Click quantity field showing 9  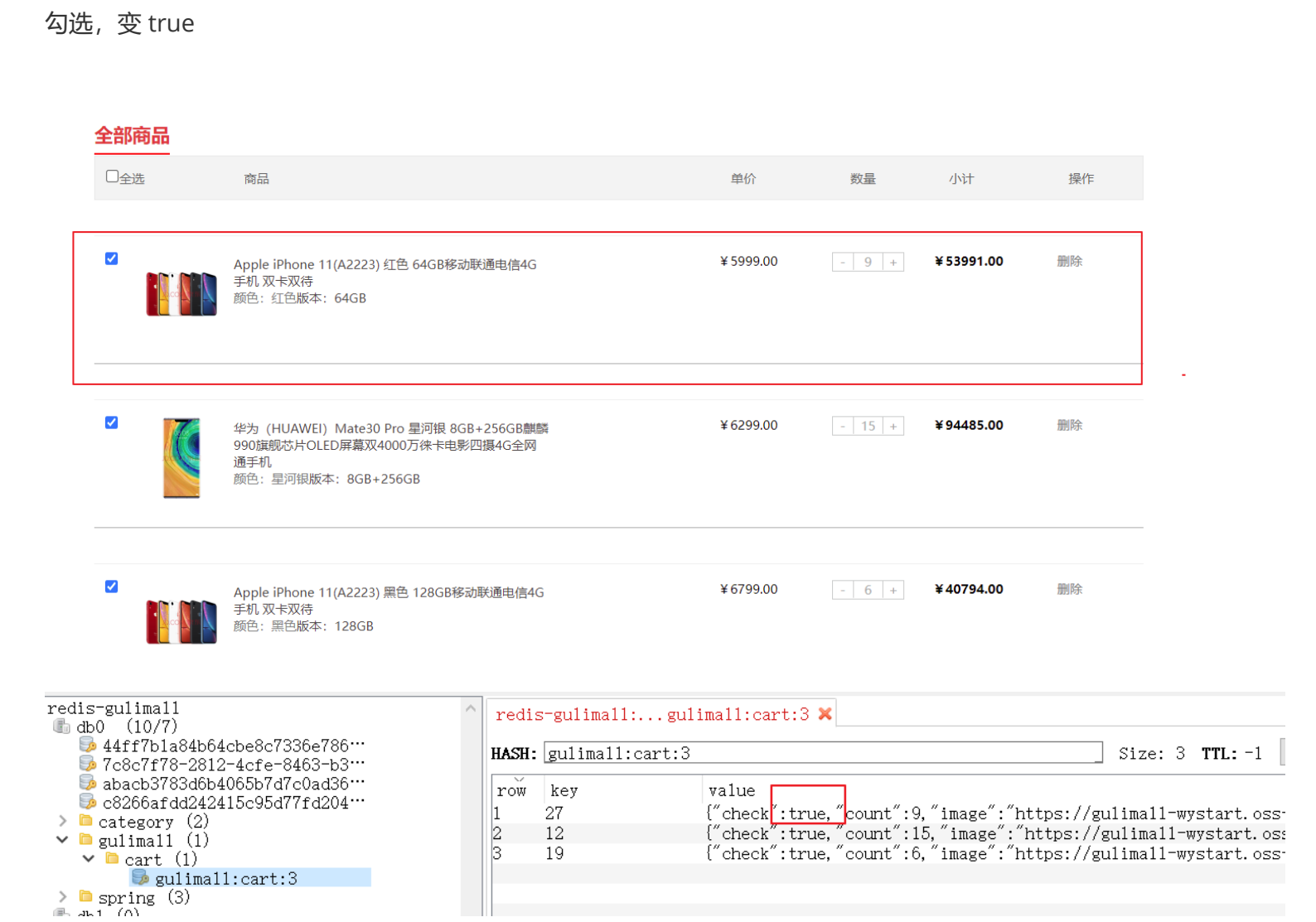tap(868, 262)
